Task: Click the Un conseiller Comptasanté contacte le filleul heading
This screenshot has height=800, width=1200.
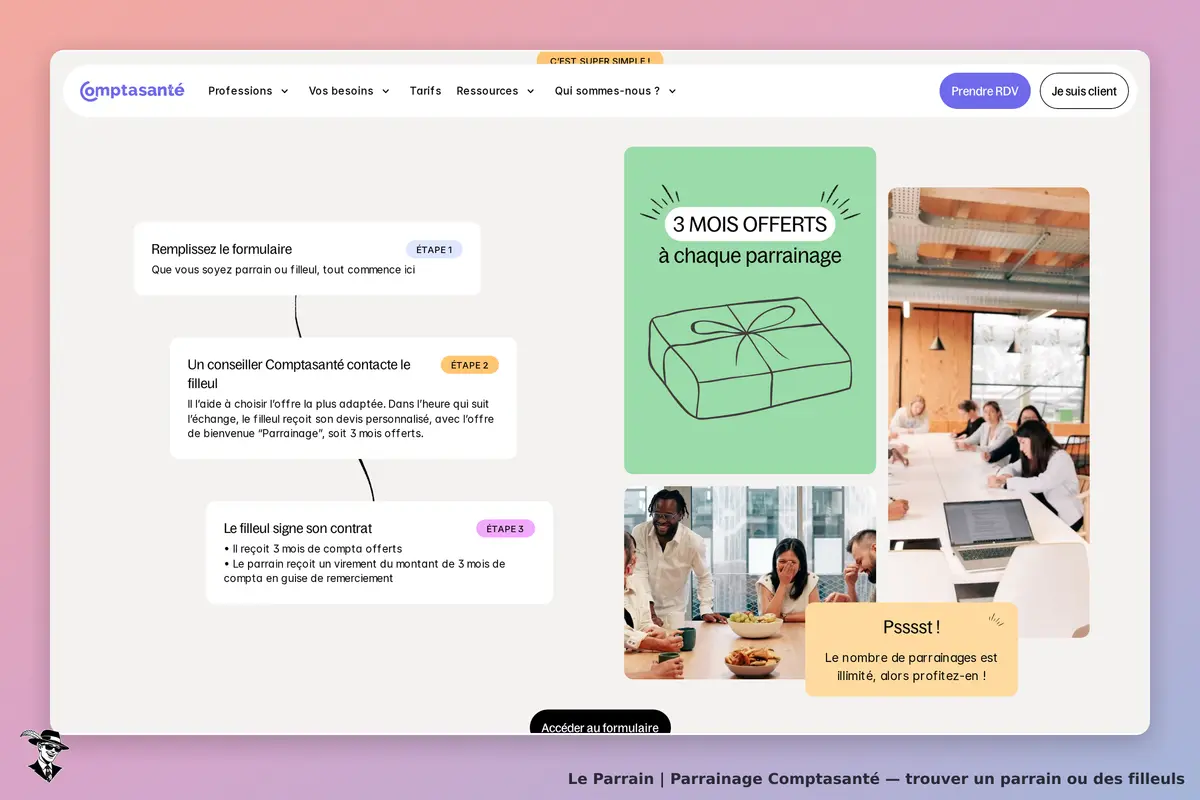Action: (x=299, y=374)
